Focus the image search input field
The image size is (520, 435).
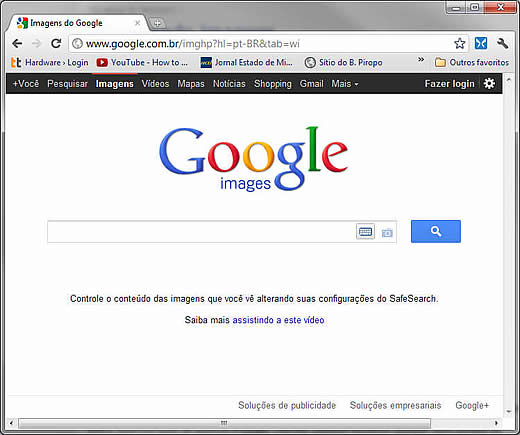click(x=201, y=232)
